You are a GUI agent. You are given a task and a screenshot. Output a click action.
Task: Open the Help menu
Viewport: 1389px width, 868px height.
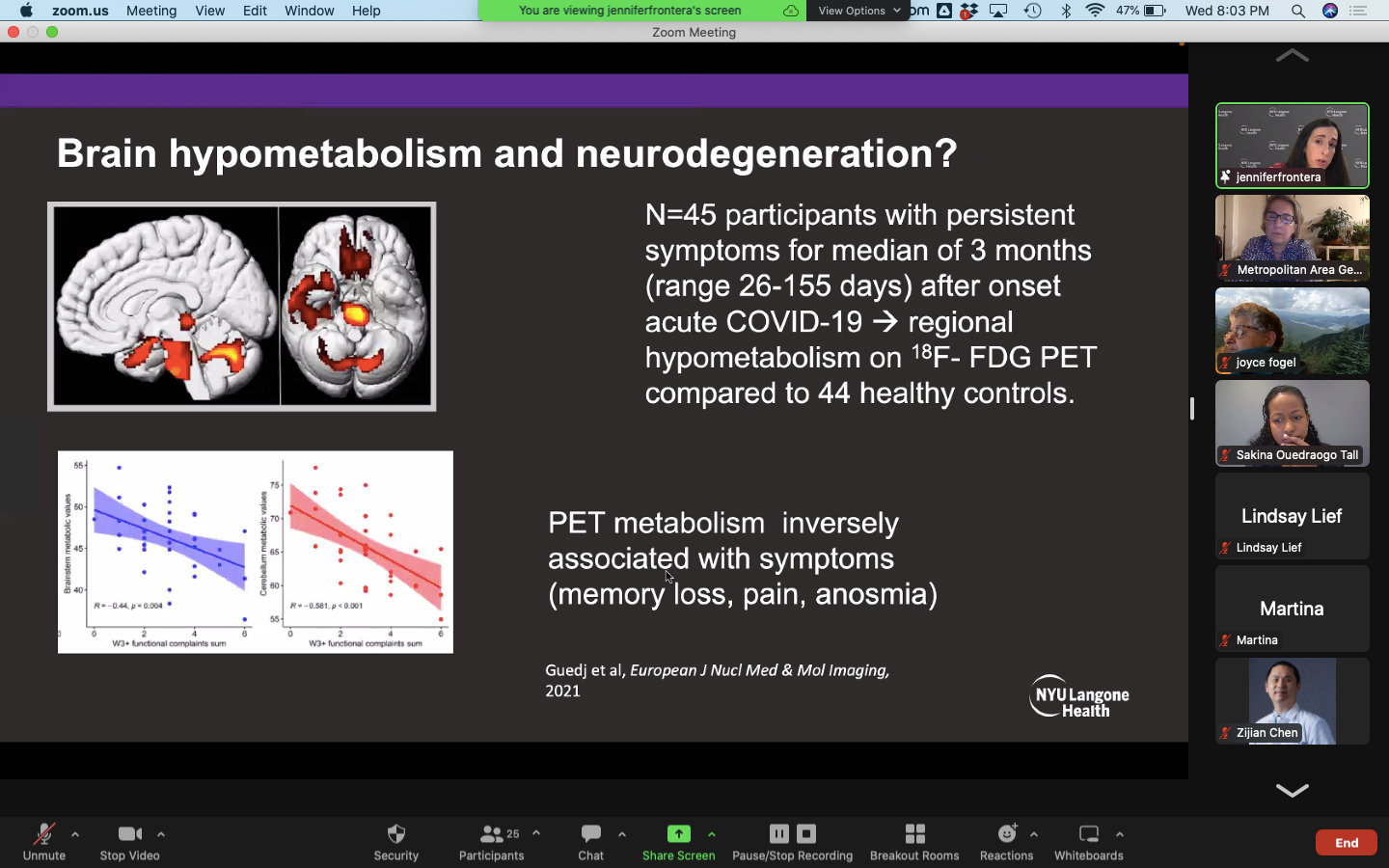pyautogui.click(x=367, y=11)
